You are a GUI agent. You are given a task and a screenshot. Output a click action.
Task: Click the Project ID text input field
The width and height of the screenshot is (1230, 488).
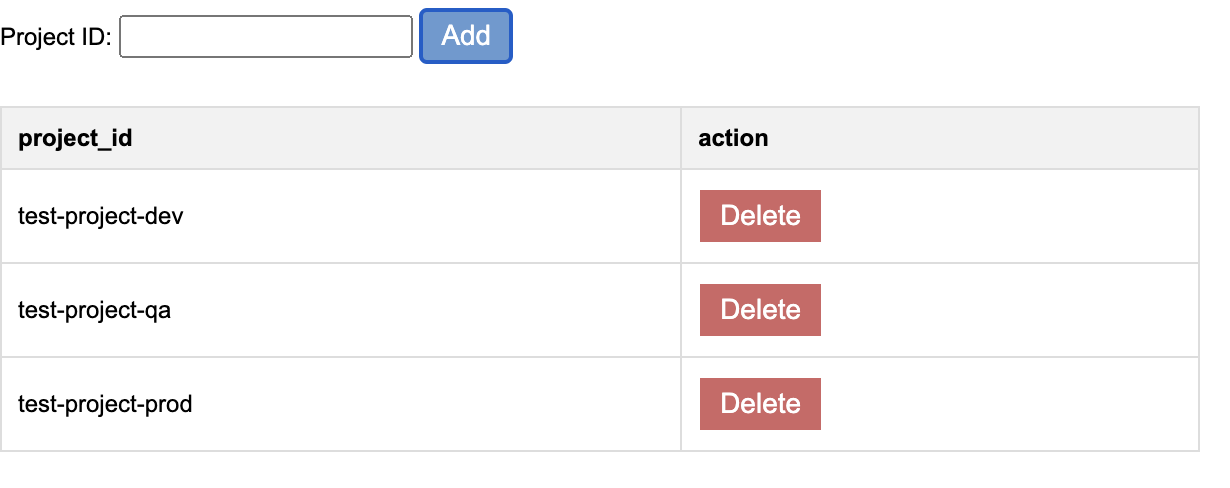tap(266, 37)
